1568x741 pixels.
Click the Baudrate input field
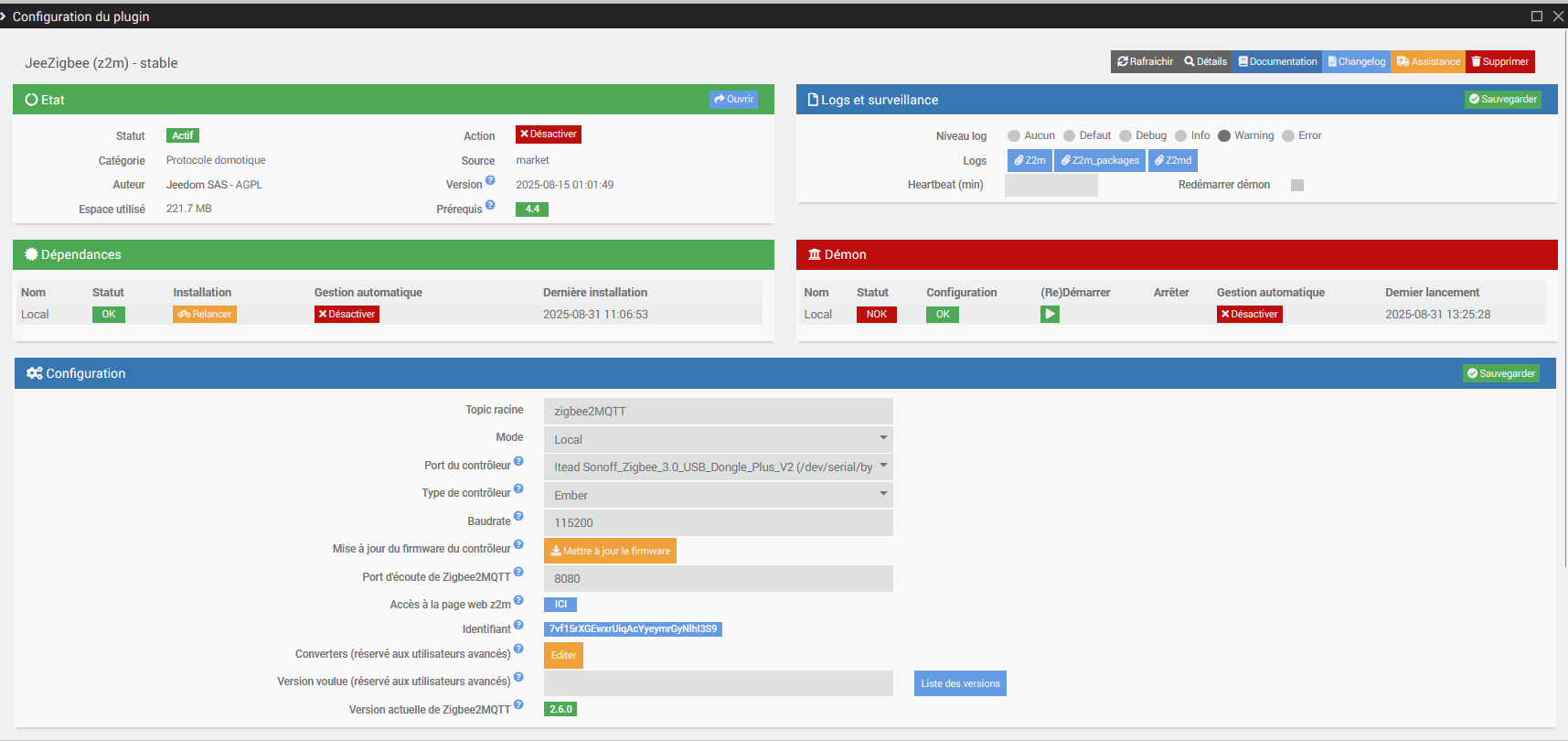719,522
